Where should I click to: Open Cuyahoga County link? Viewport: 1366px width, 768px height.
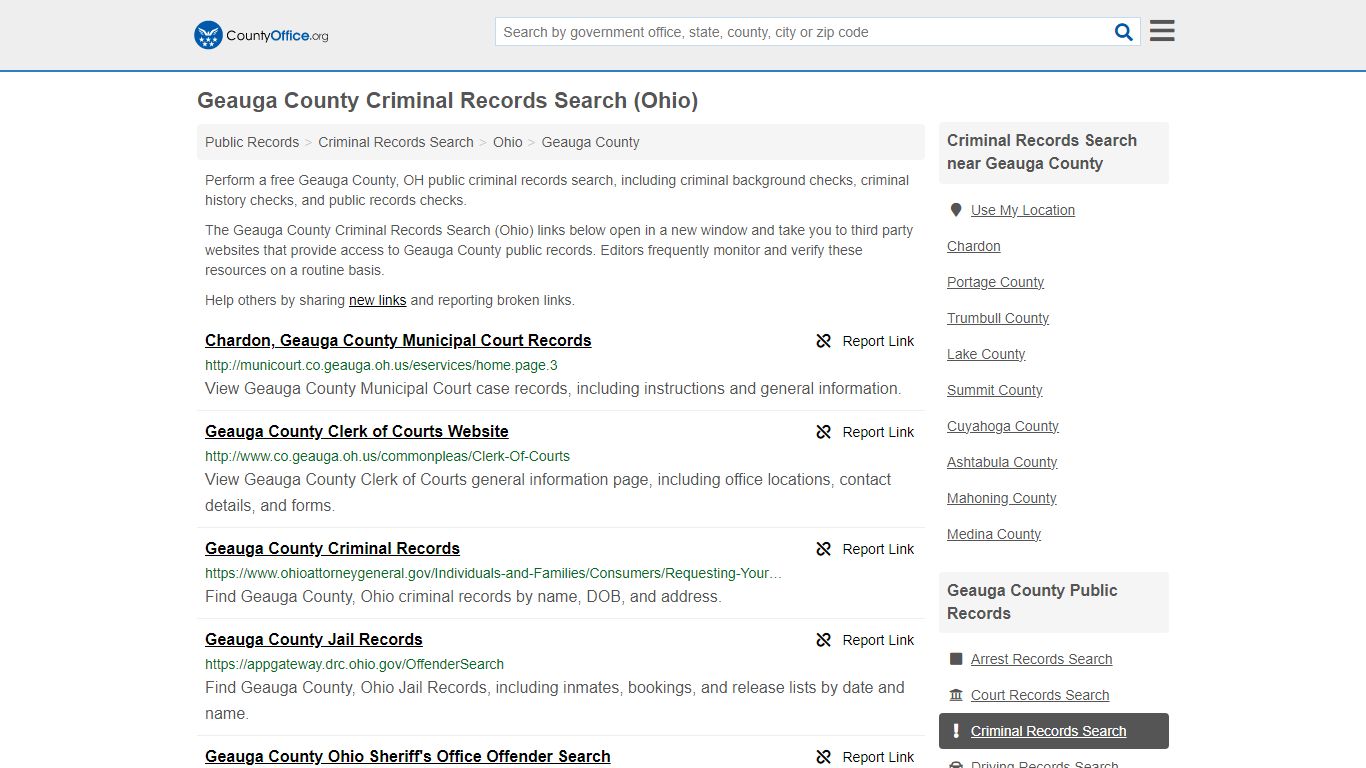[1003, 426]
